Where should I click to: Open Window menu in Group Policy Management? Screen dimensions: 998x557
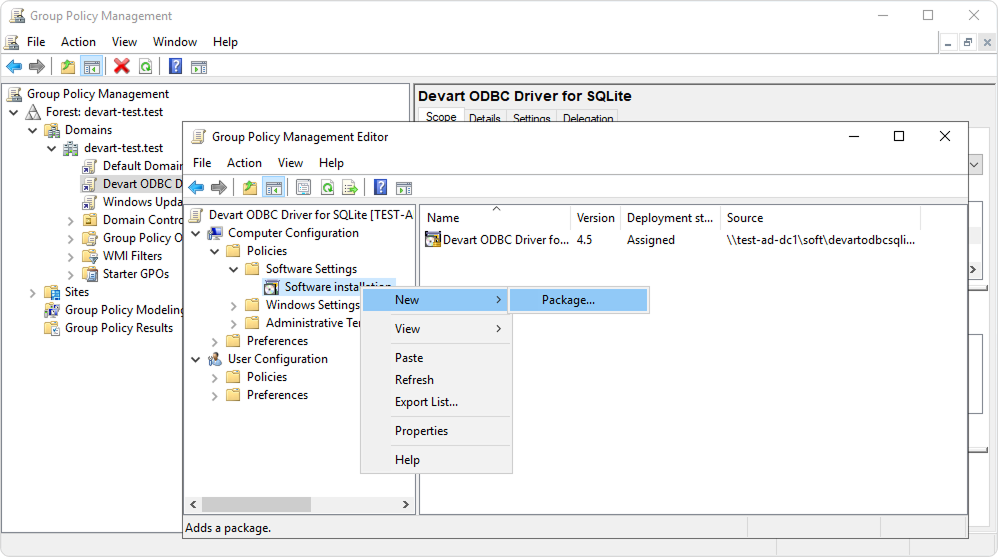coord(174,42)
